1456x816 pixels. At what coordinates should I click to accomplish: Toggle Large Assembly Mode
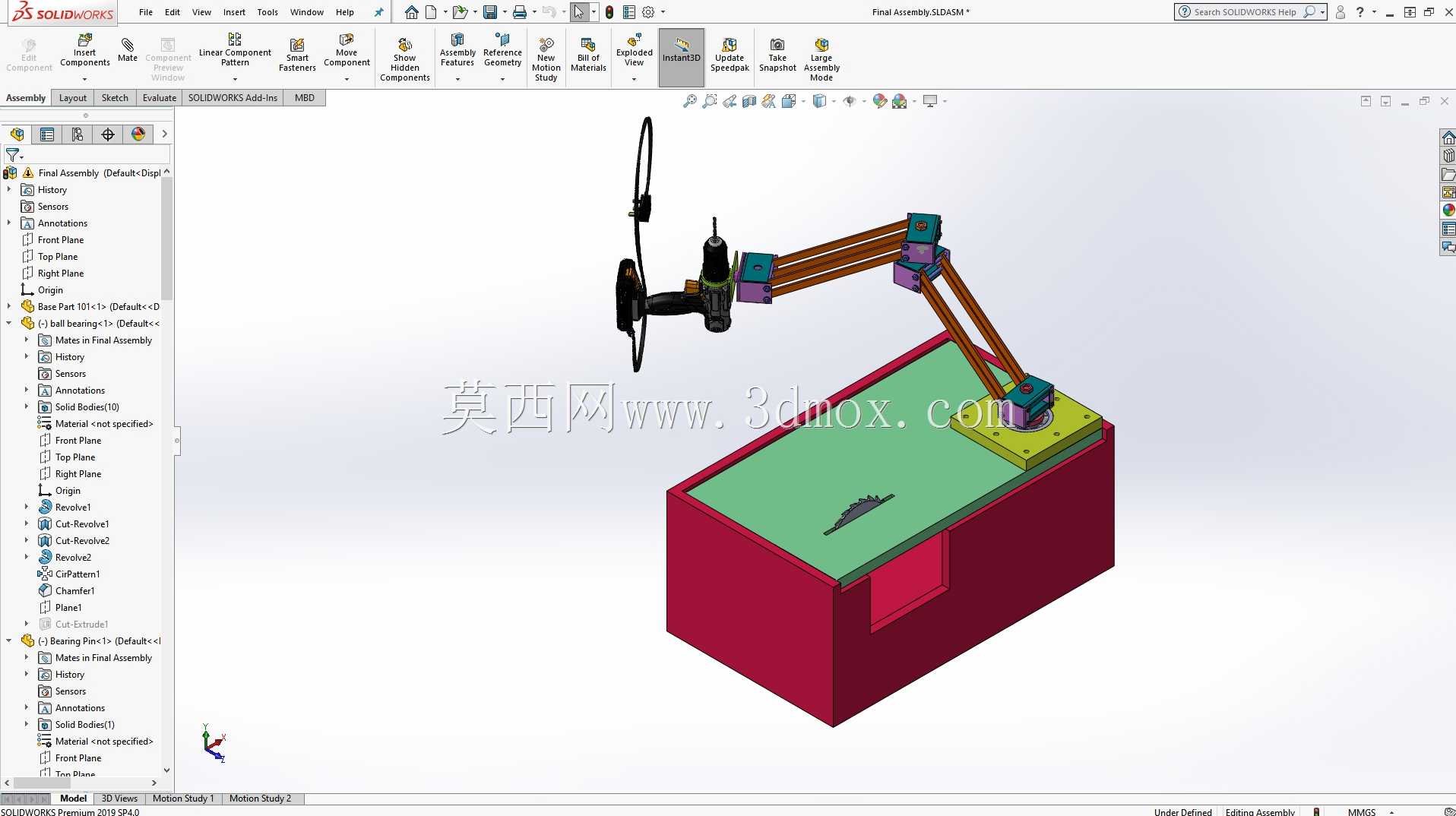point(821,59)
